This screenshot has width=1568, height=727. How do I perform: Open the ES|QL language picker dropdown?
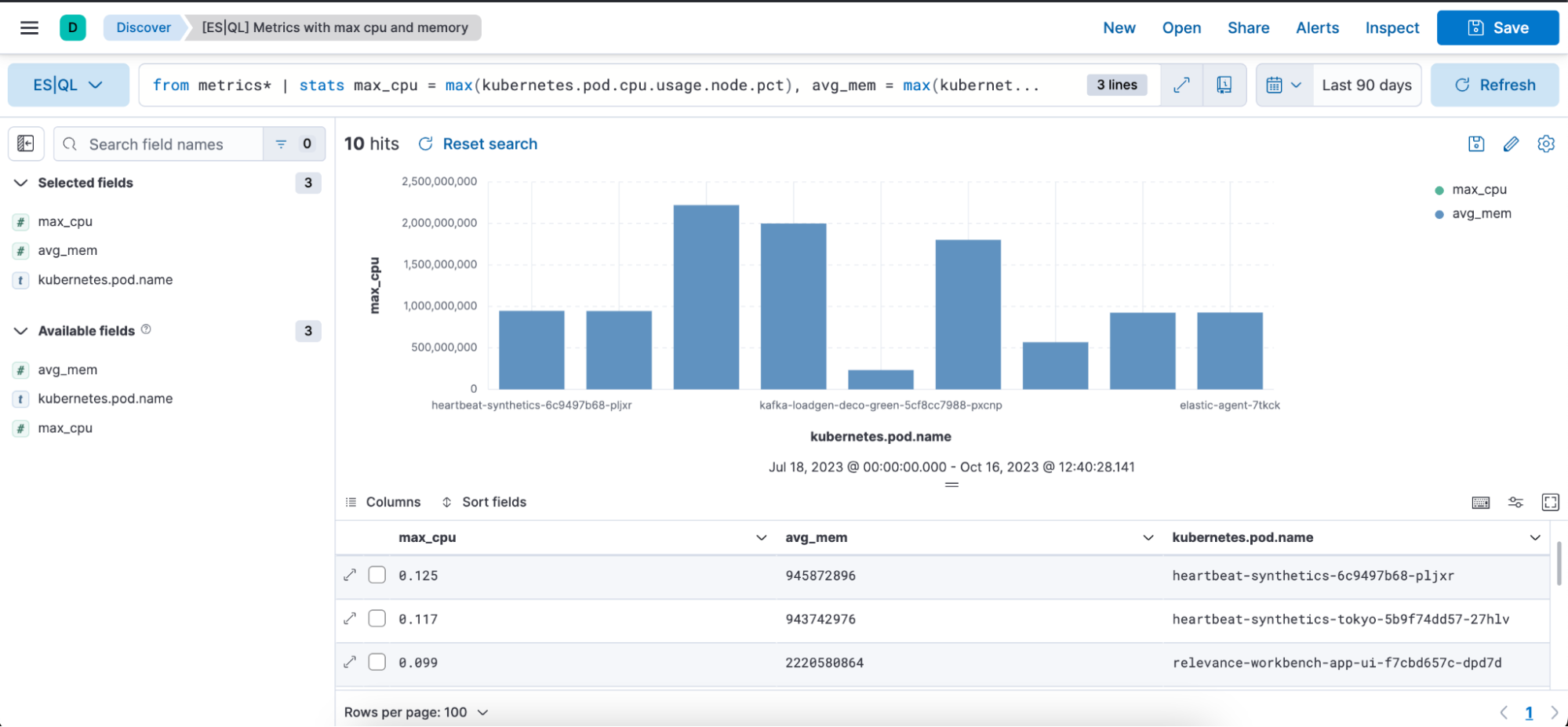[68, 85]
